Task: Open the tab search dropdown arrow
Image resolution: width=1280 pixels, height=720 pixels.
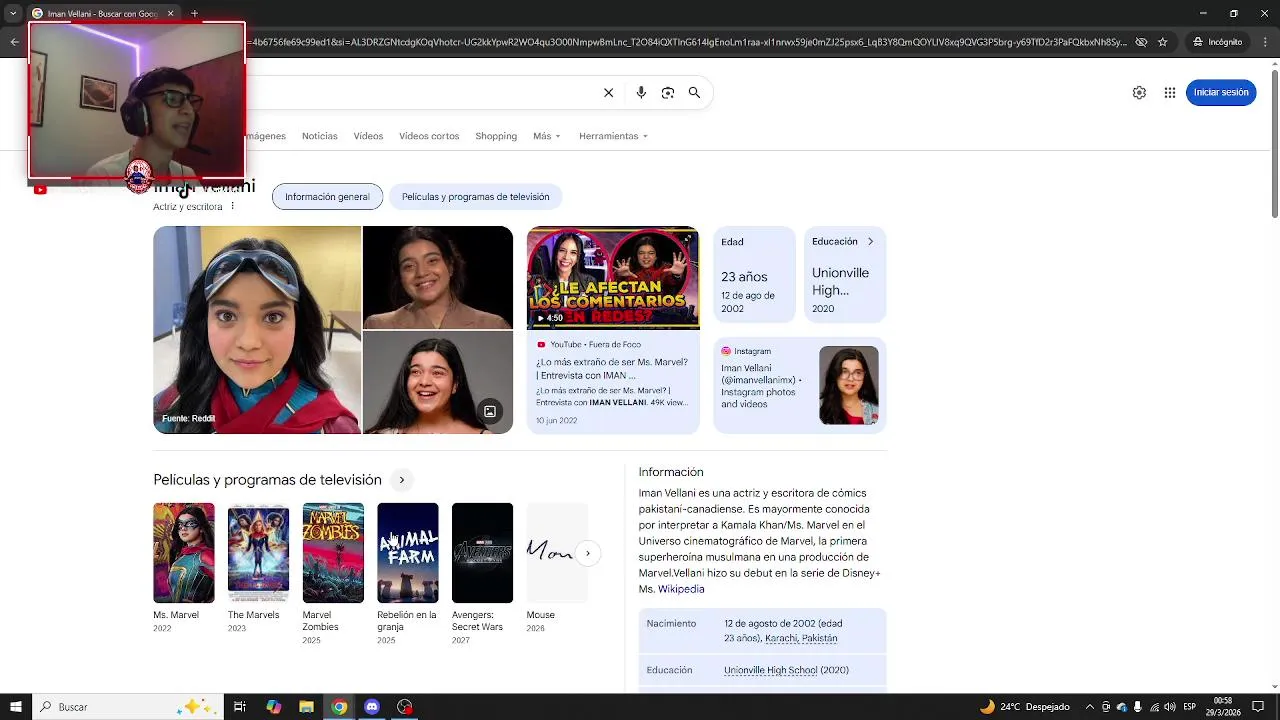Action: pyautogui.click(x=13, y=14)
